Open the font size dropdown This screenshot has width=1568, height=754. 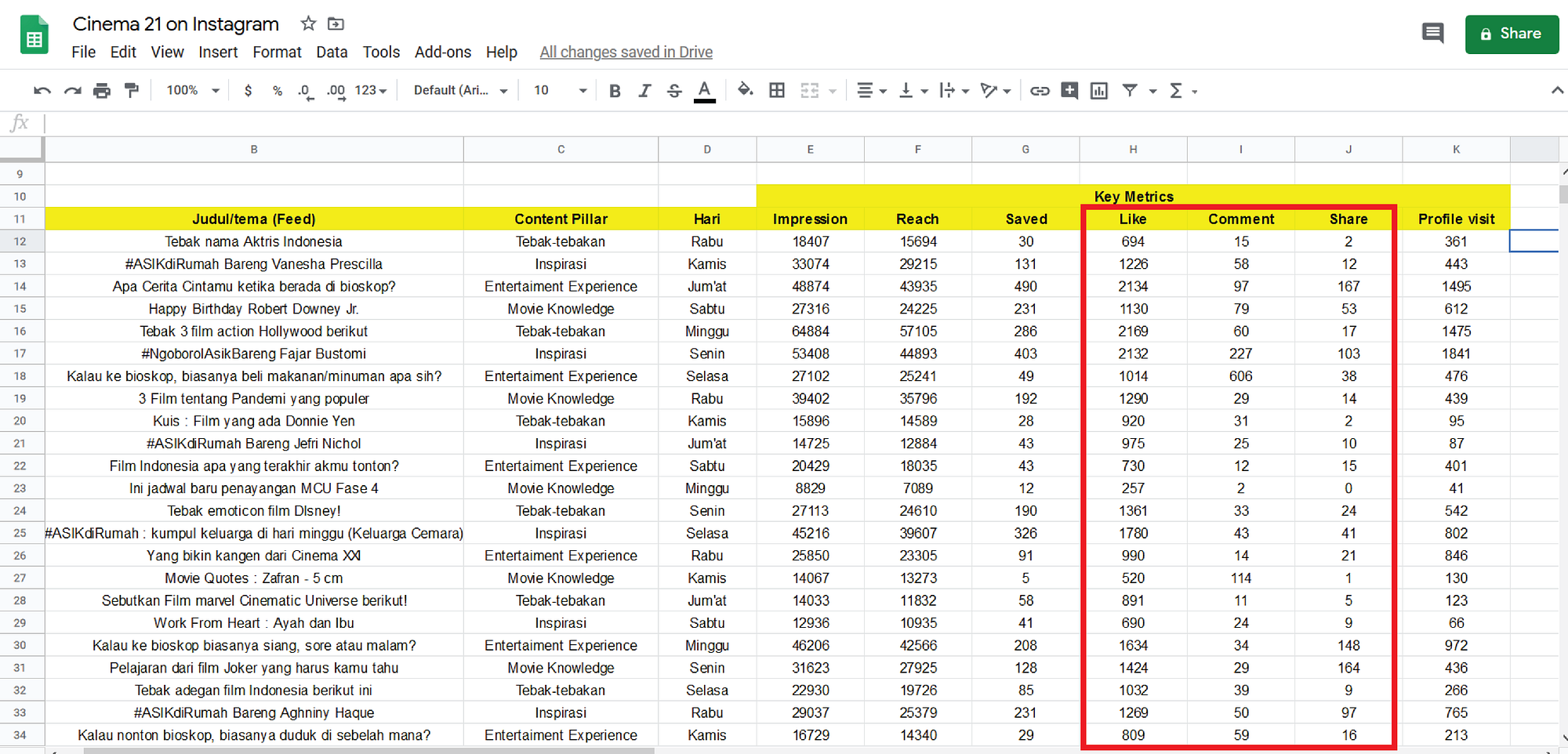pyautogui.click(x=560, y=91)
